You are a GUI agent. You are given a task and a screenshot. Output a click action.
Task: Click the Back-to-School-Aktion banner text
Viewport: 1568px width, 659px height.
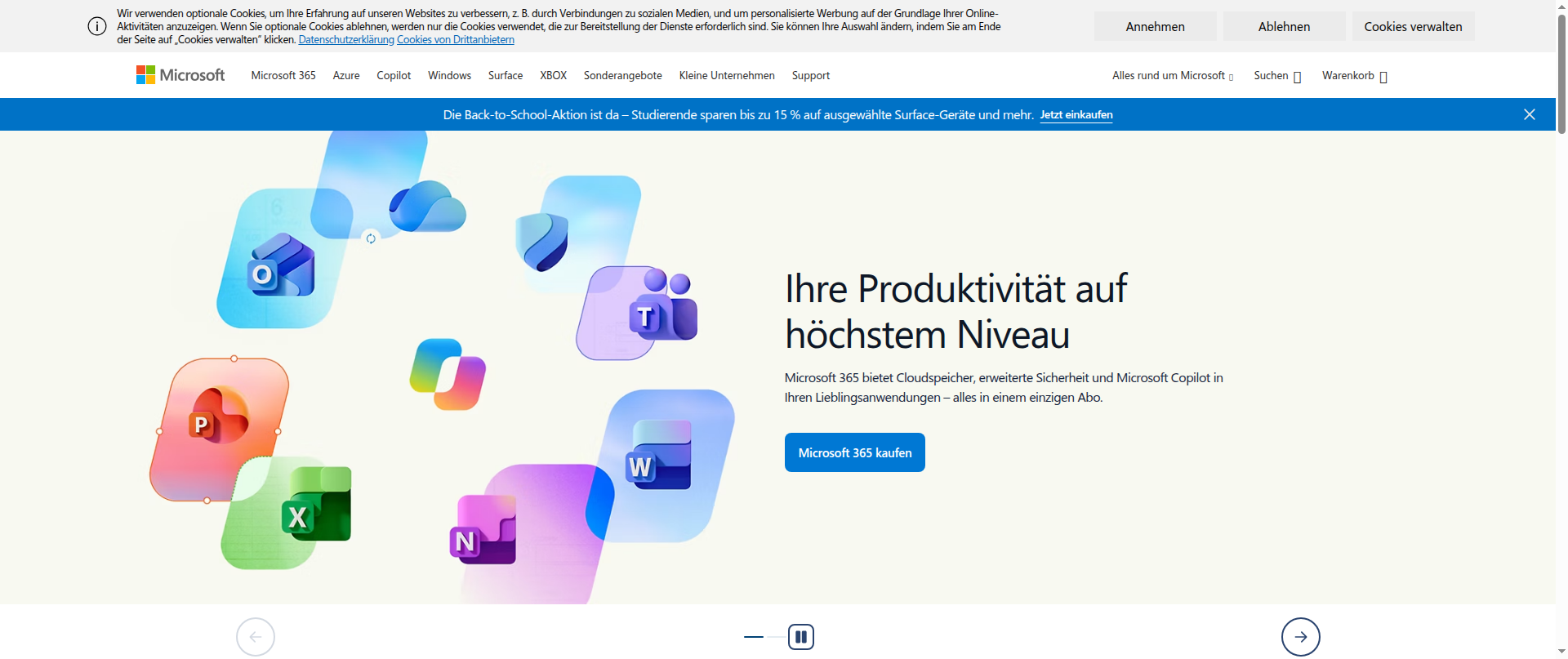(738, 114)
